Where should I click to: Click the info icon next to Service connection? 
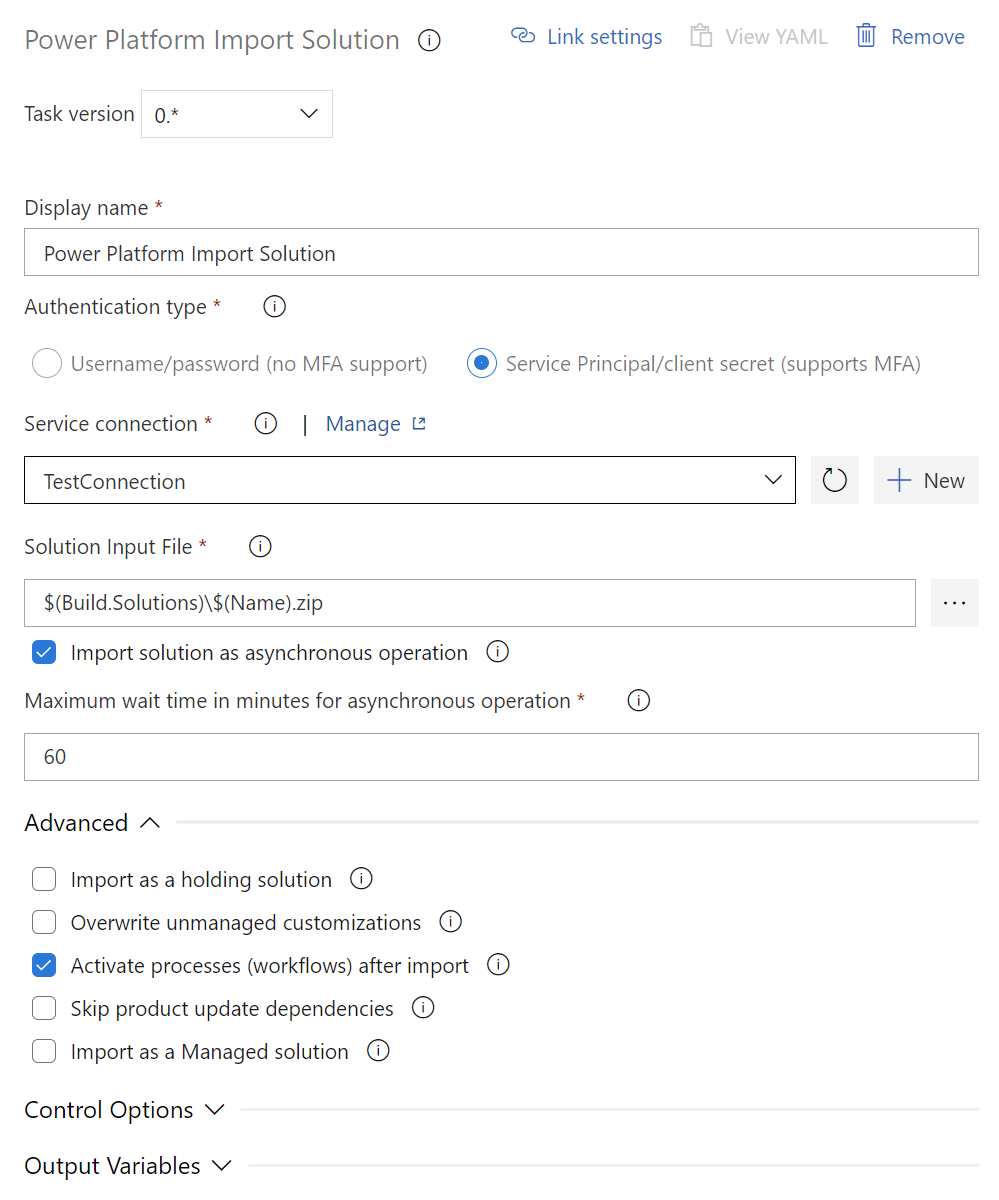pos(265,424)
